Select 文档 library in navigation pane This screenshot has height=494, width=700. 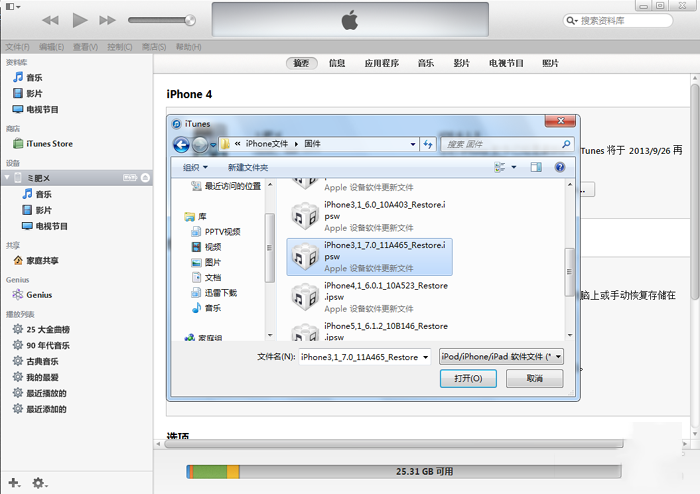pyautogui.click(x=206, y=278)
